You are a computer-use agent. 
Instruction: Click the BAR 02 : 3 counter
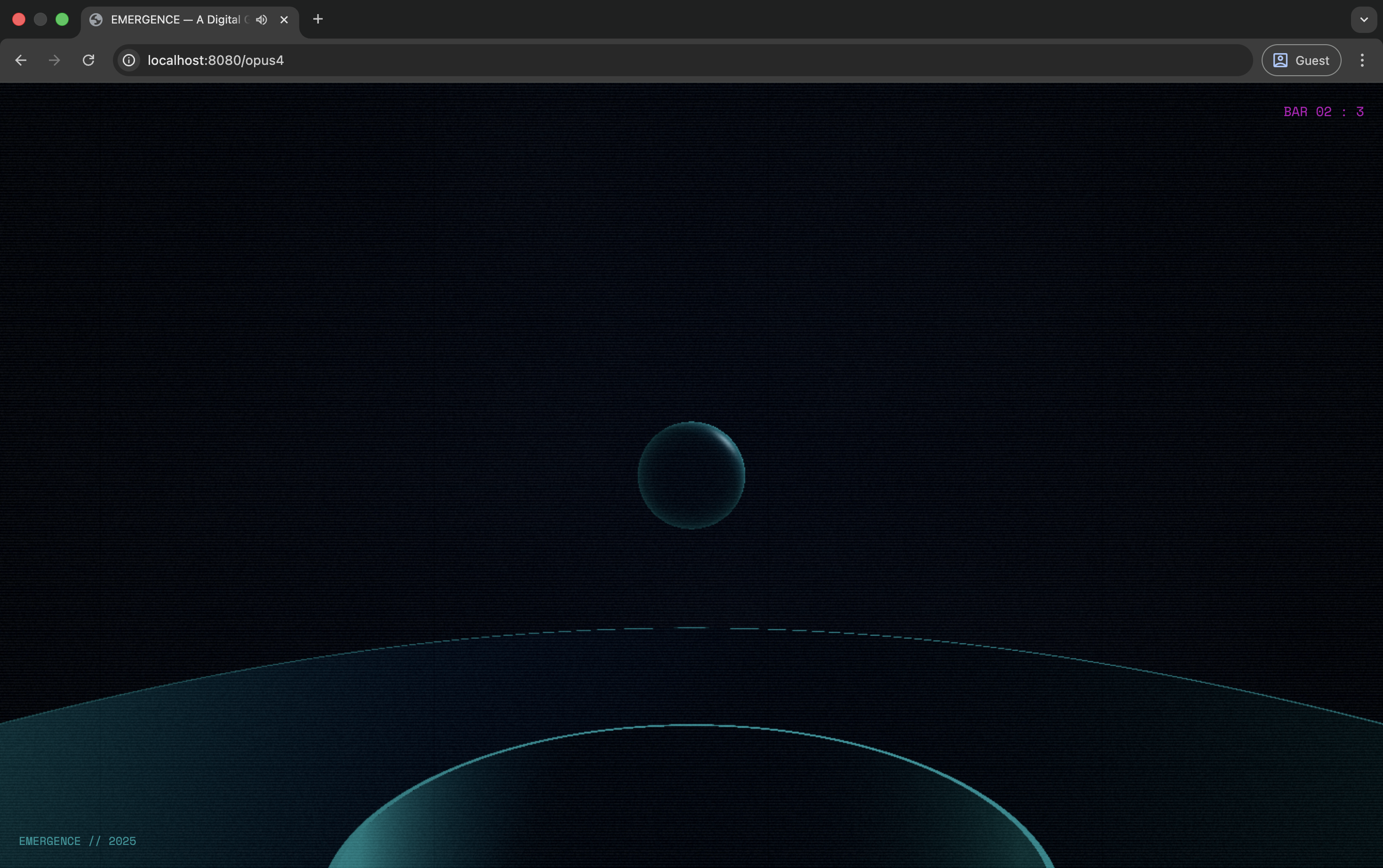pos(1323,112)
